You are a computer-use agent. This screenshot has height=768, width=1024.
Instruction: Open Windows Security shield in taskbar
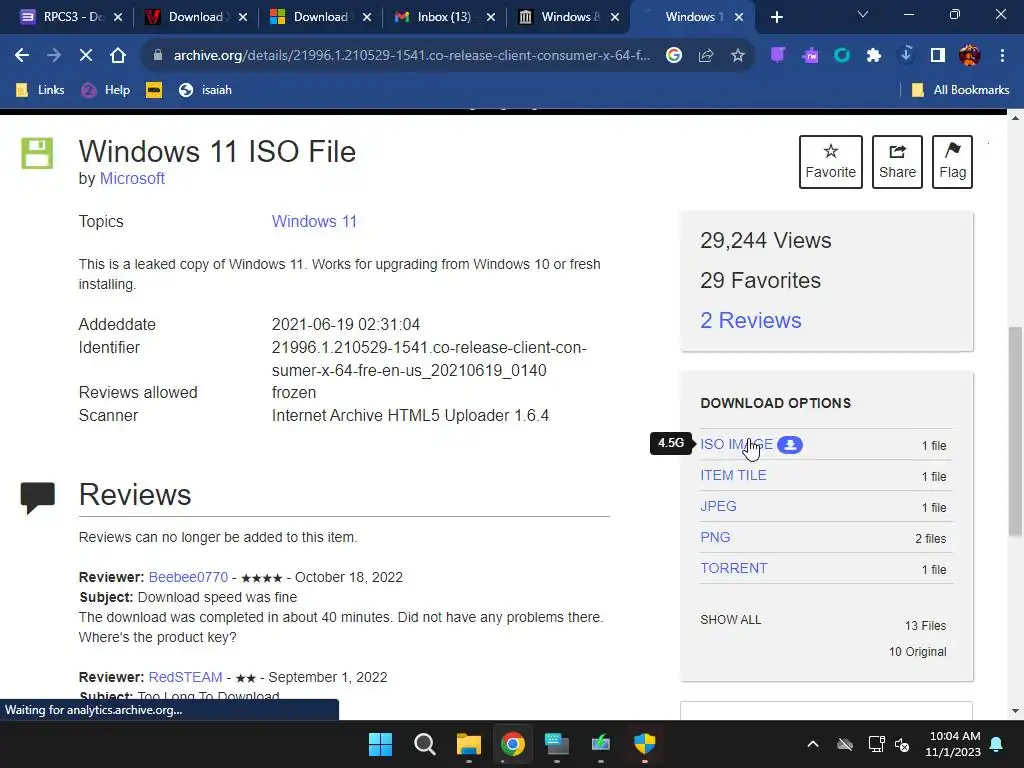645,744
